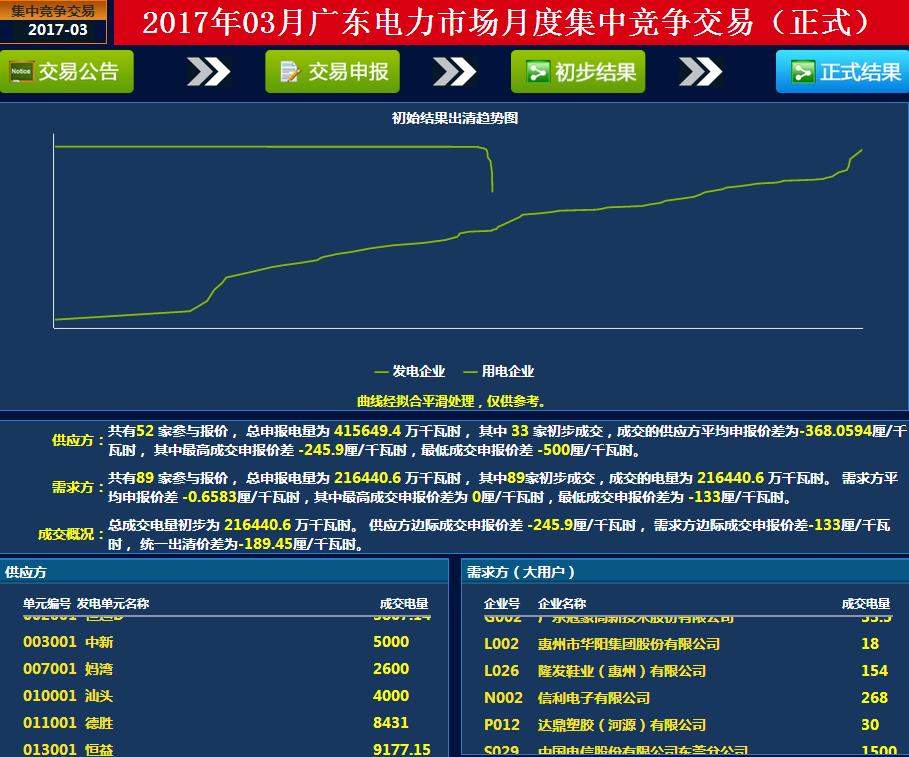Click the green icon on 正式结果 button
The height and width of the screenshot is (757, 909).
pyautogui.click(x=803, y=72)
